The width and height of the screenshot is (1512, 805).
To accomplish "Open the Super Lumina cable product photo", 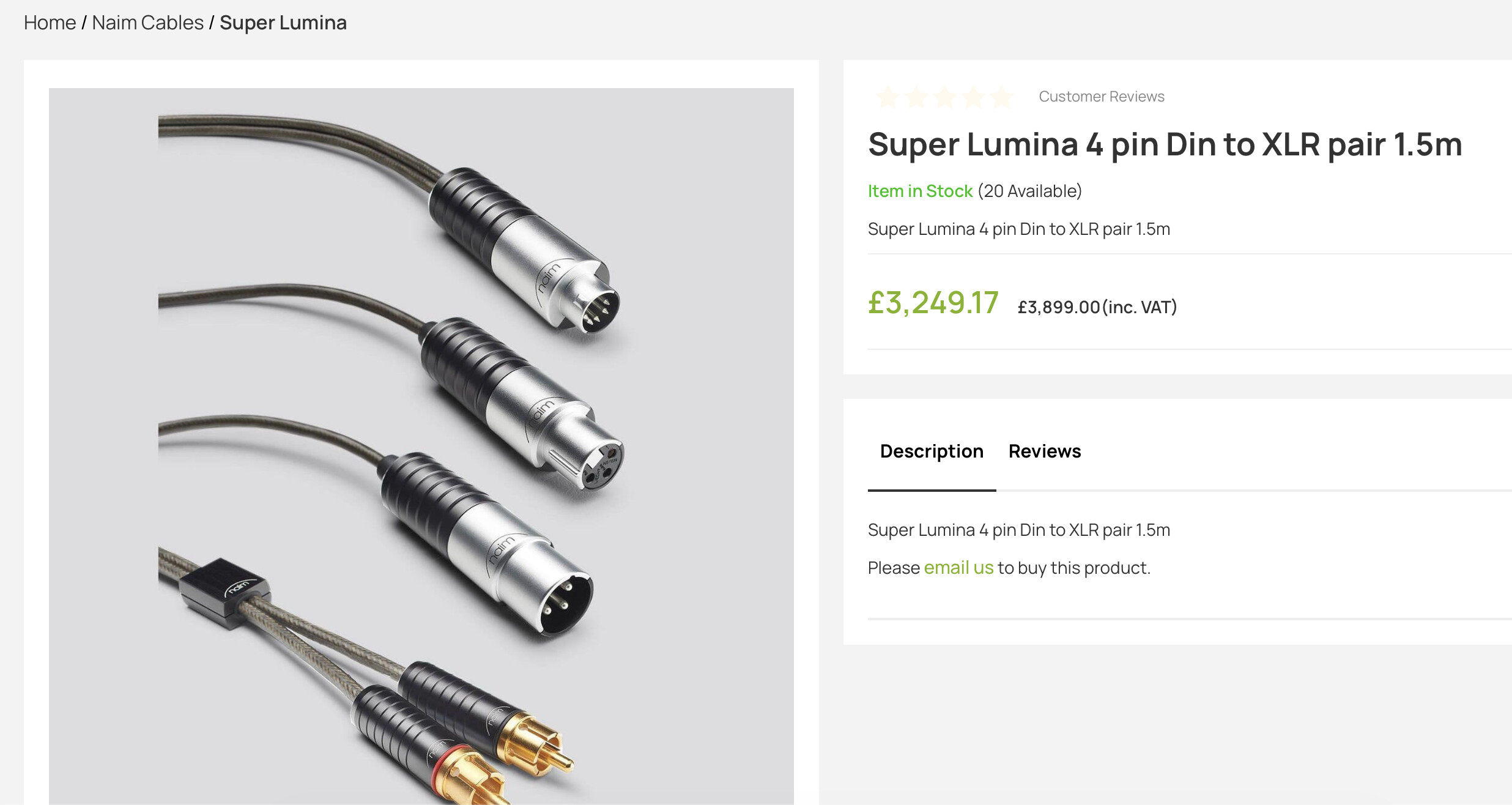I will click(x=421, y=445).
